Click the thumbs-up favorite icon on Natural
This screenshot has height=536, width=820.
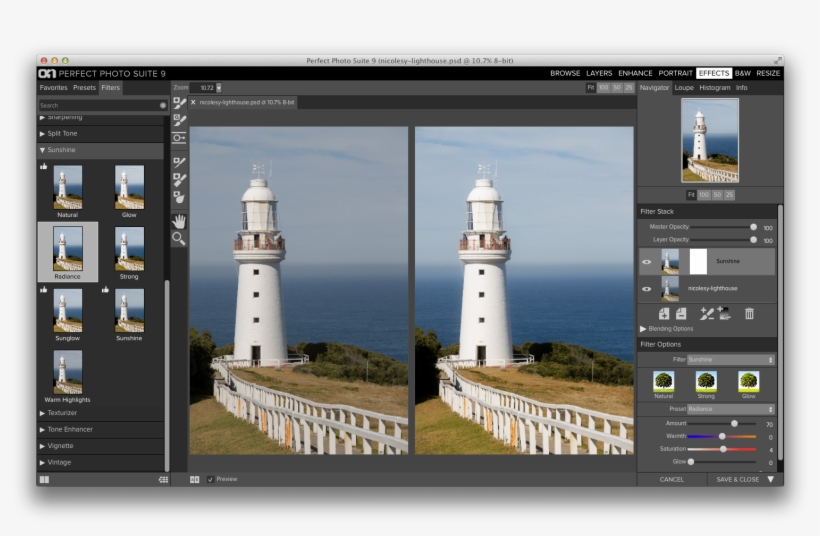point(43,167)
